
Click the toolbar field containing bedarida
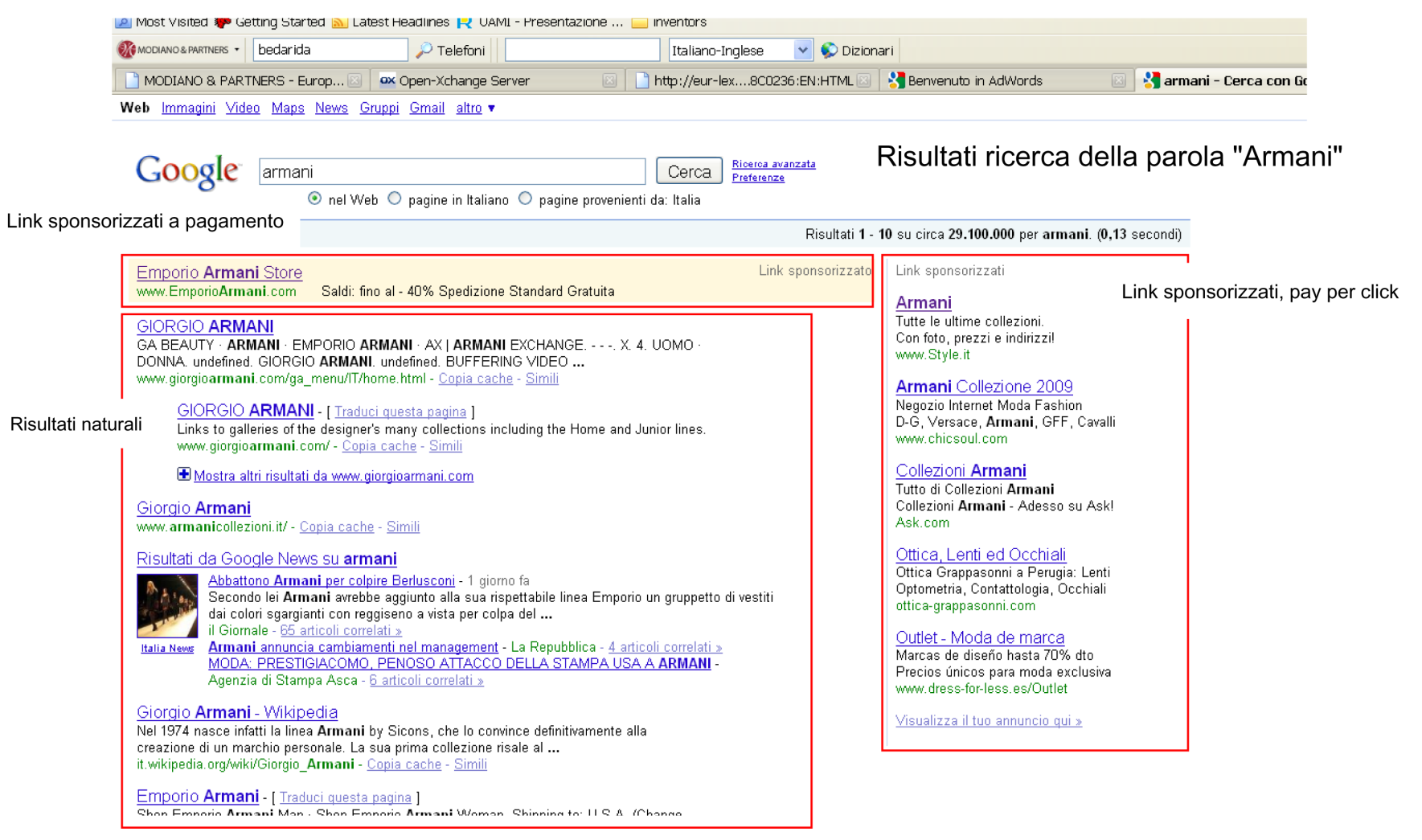coord(330,50)
